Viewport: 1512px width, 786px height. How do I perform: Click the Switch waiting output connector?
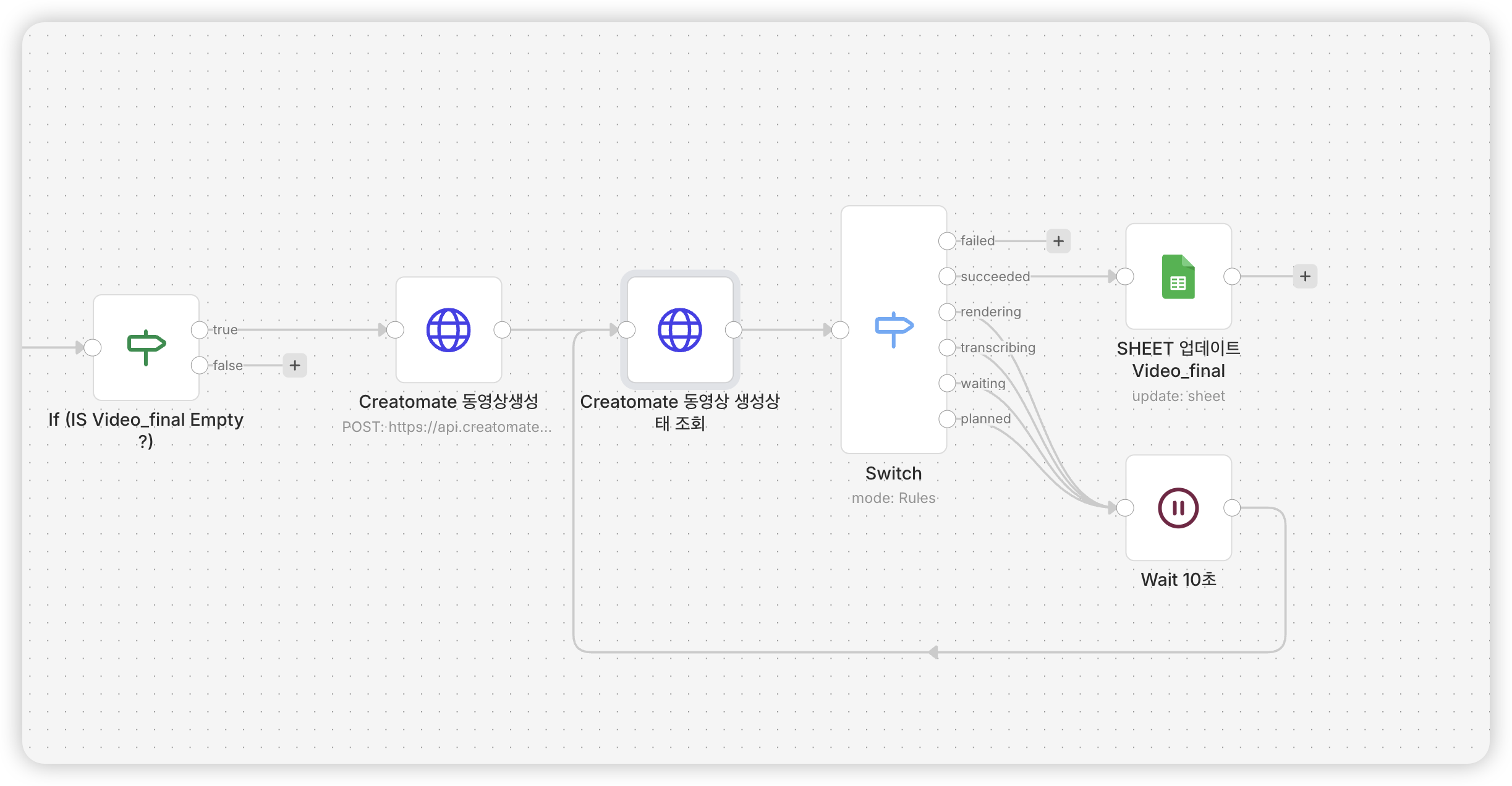(x=947, y=383)
